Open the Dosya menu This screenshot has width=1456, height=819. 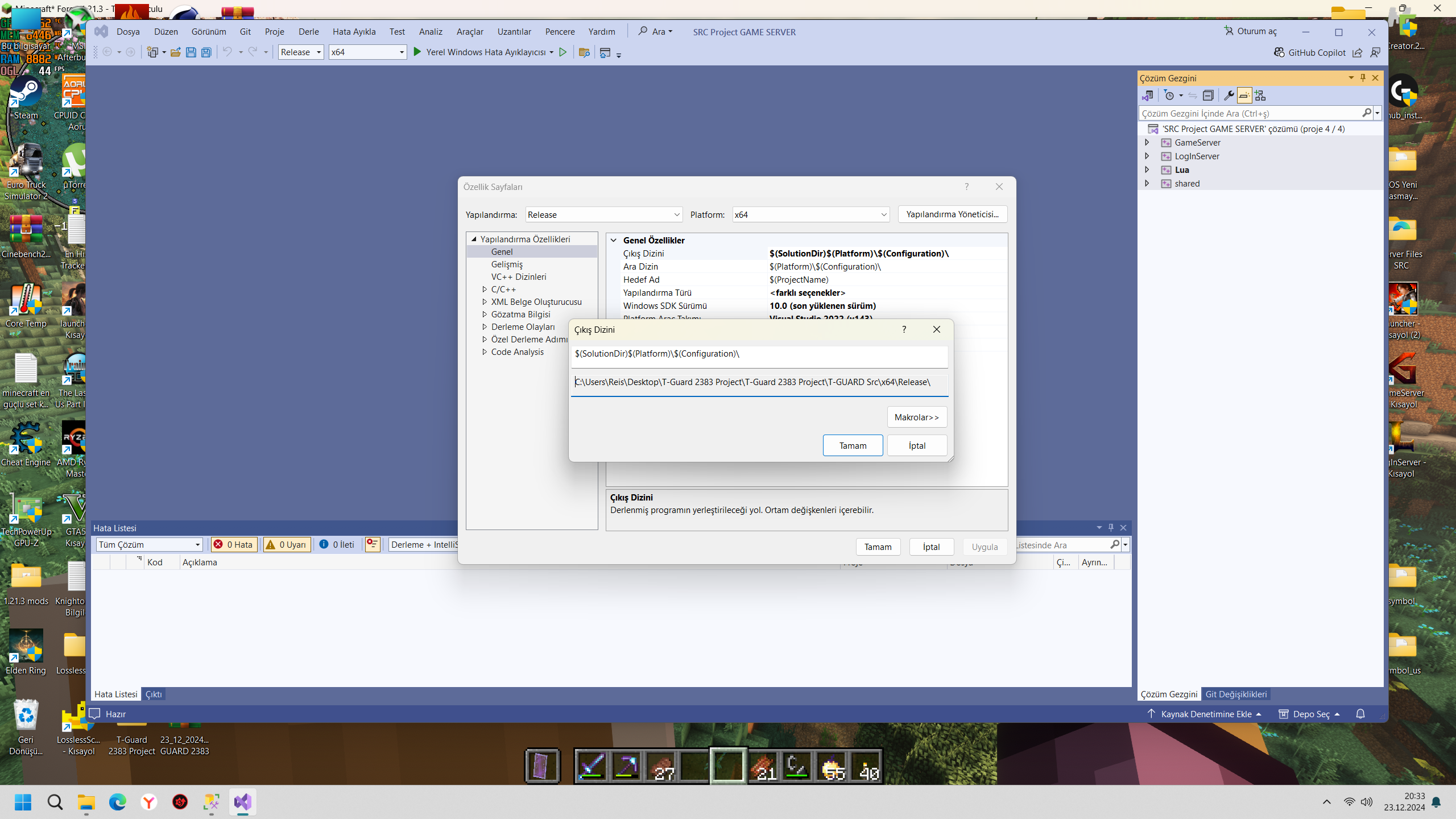[128, 32]
